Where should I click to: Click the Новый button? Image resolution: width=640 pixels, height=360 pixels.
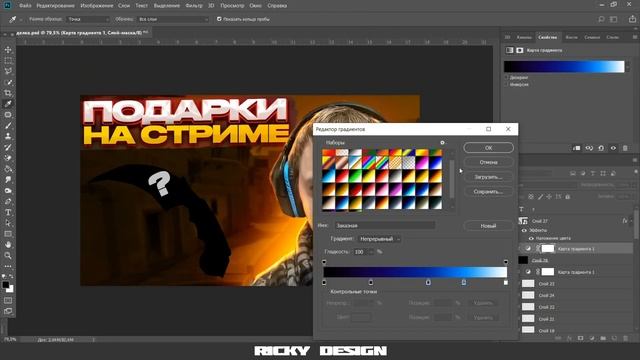(489, 226)
